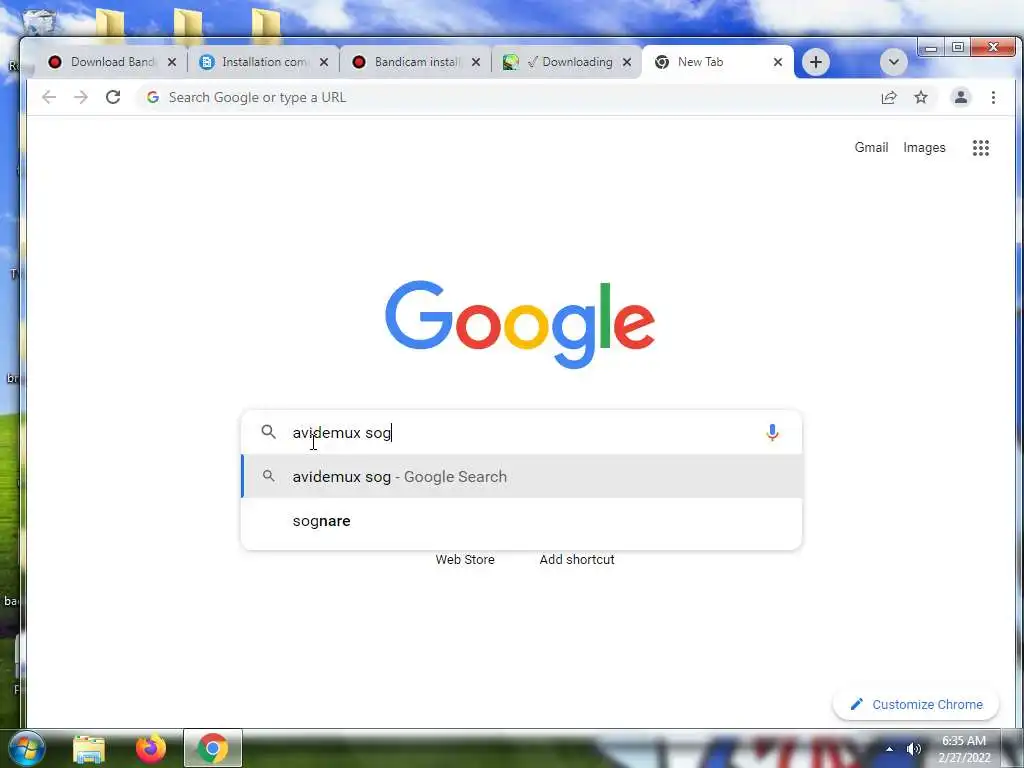The height and width of the screenshot is (768, 1024).
Task: Open the Chrome three-dot menu
Action: point(993,97)
